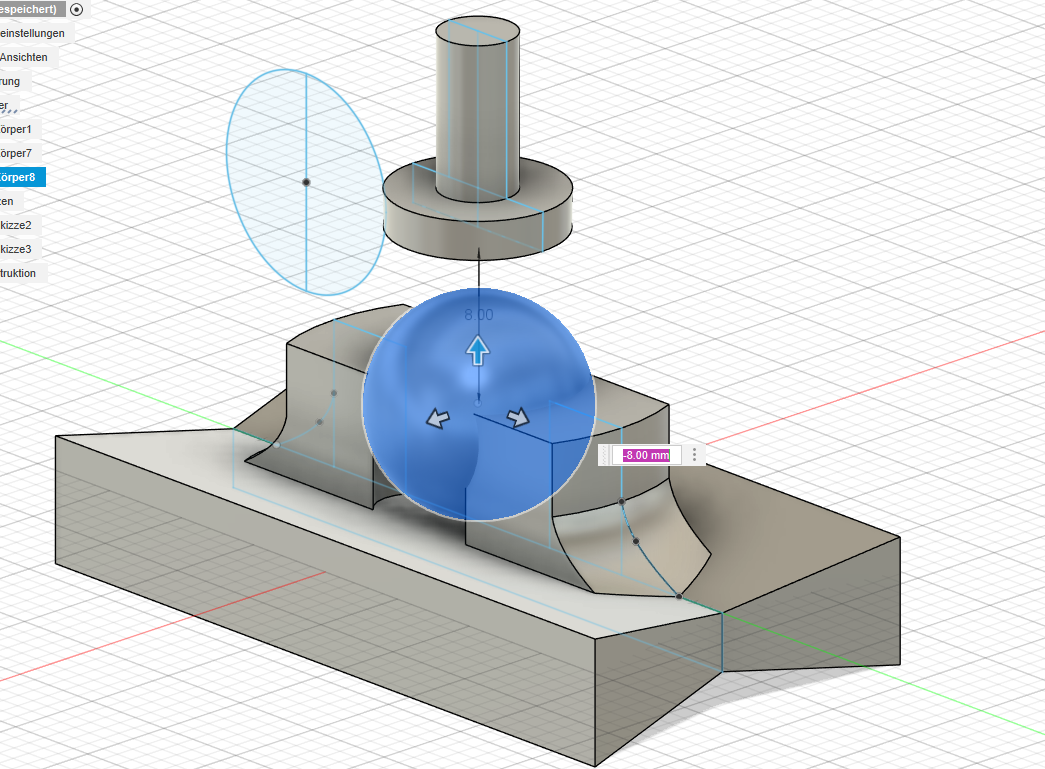The image size is (1045, 769).
Task: Click the -8.00 mm distance input field
Action: tap(646, 455)
